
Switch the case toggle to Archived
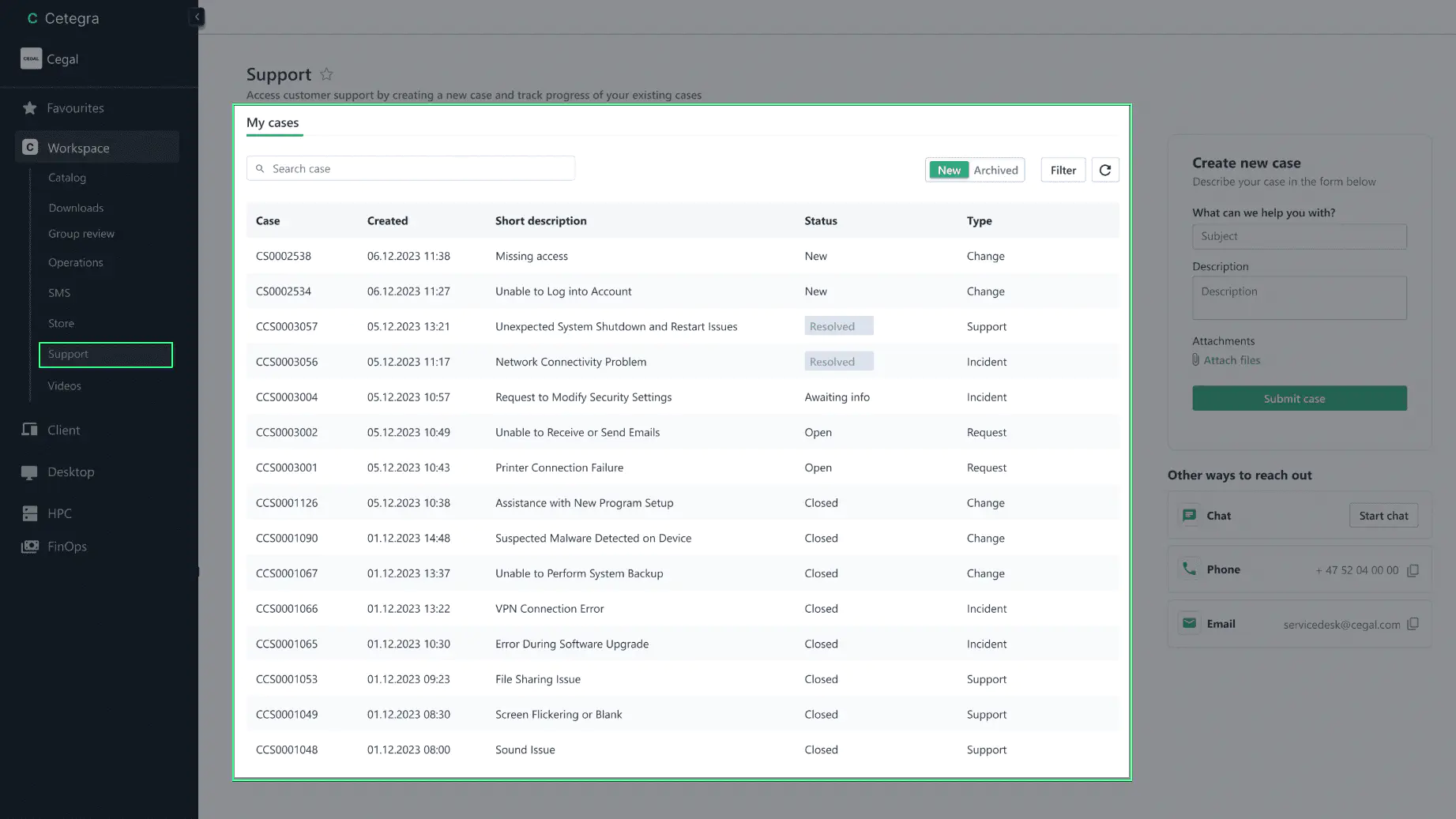pos(995,170)
